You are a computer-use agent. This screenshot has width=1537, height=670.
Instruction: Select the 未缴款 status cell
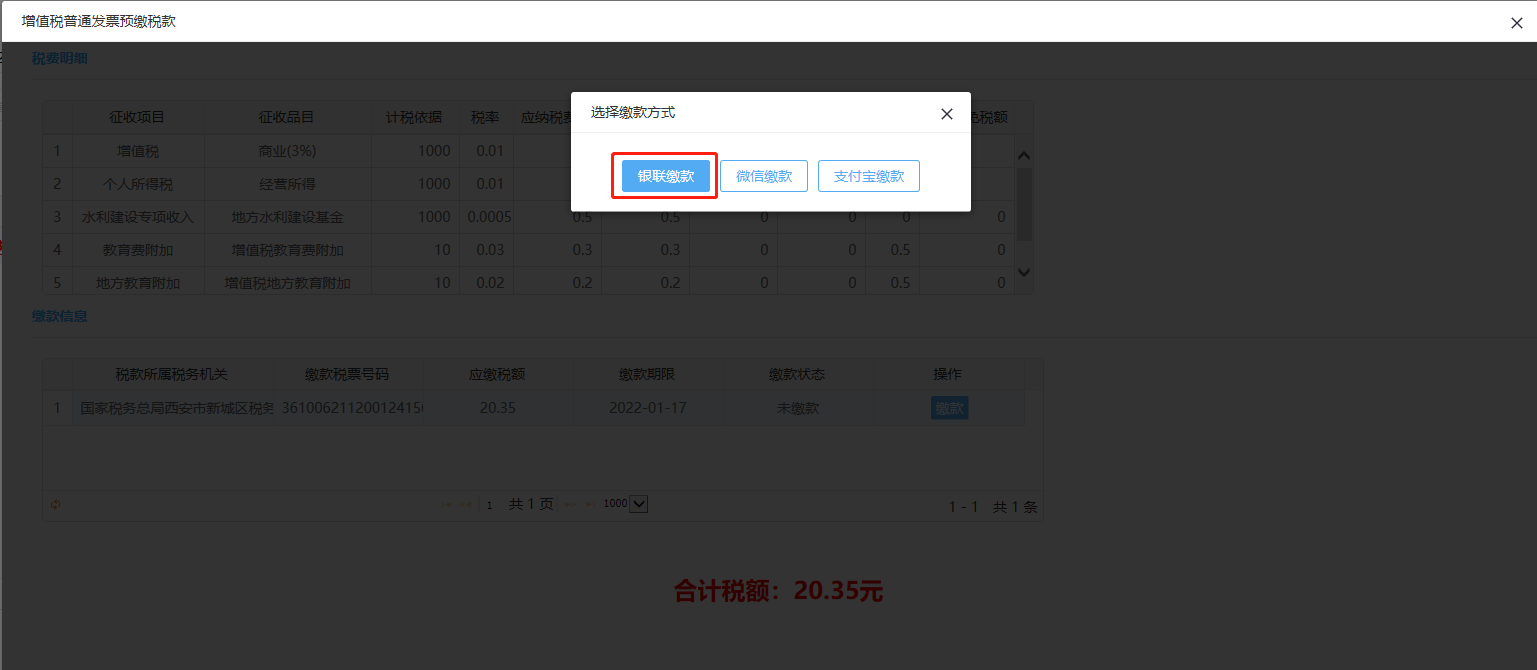tap(797, 408)
